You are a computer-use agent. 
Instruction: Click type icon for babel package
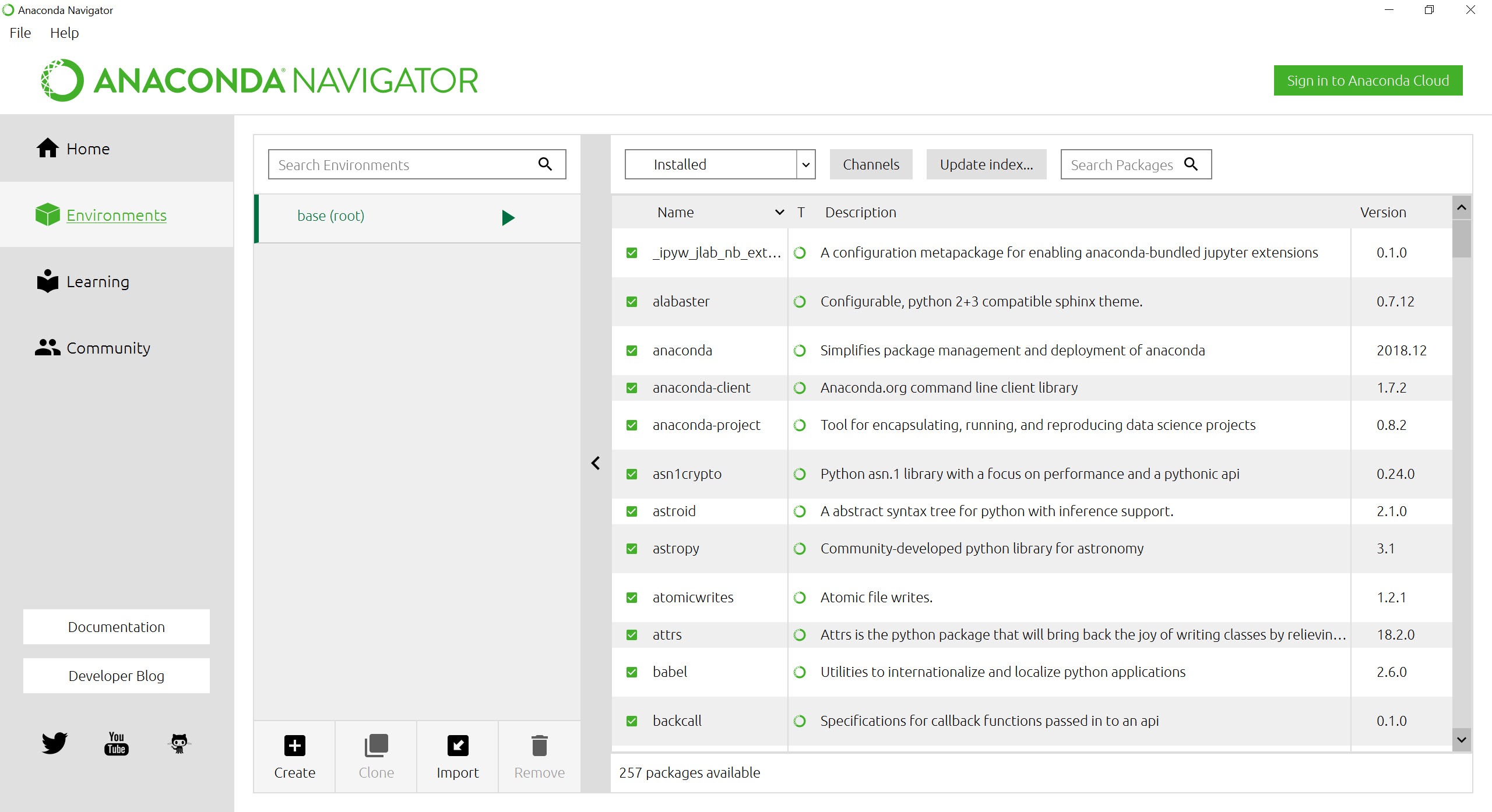800,672
